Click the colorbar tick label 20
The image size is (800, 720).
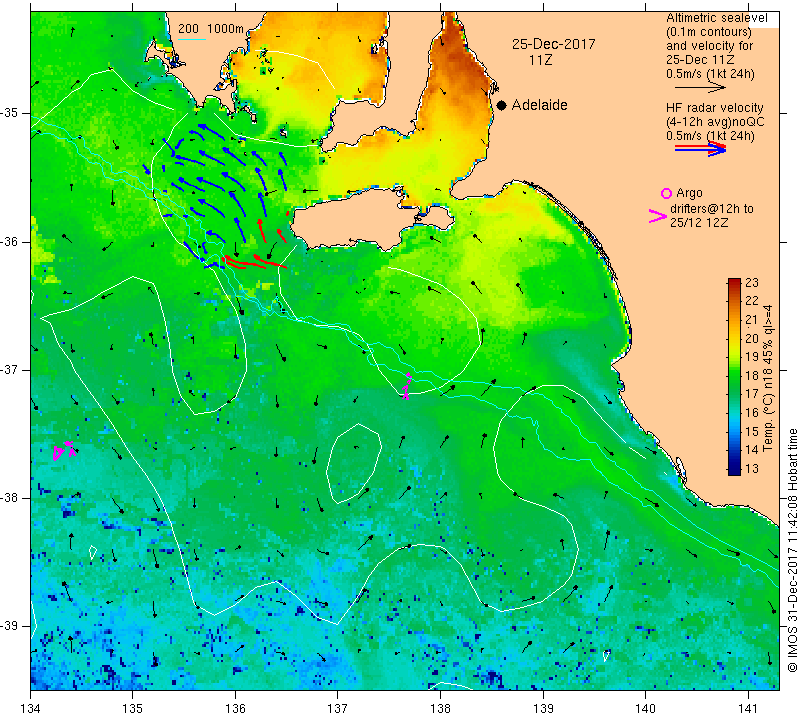[x=752, y=338]
